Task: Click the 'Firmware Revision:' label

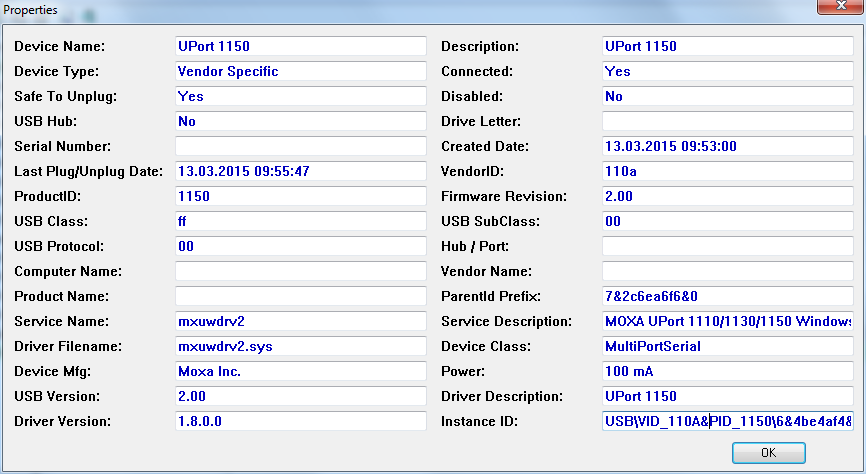Action: [504, 197]
